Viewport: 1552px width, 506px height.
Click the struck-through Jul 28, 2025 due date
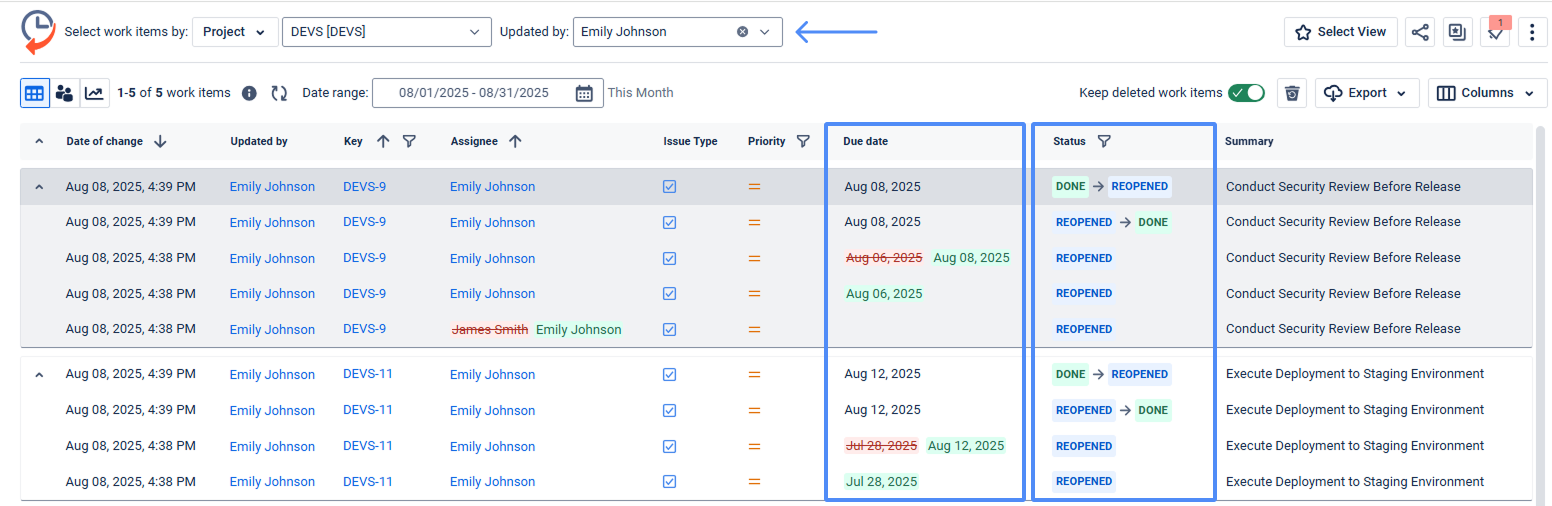(881, 446)
